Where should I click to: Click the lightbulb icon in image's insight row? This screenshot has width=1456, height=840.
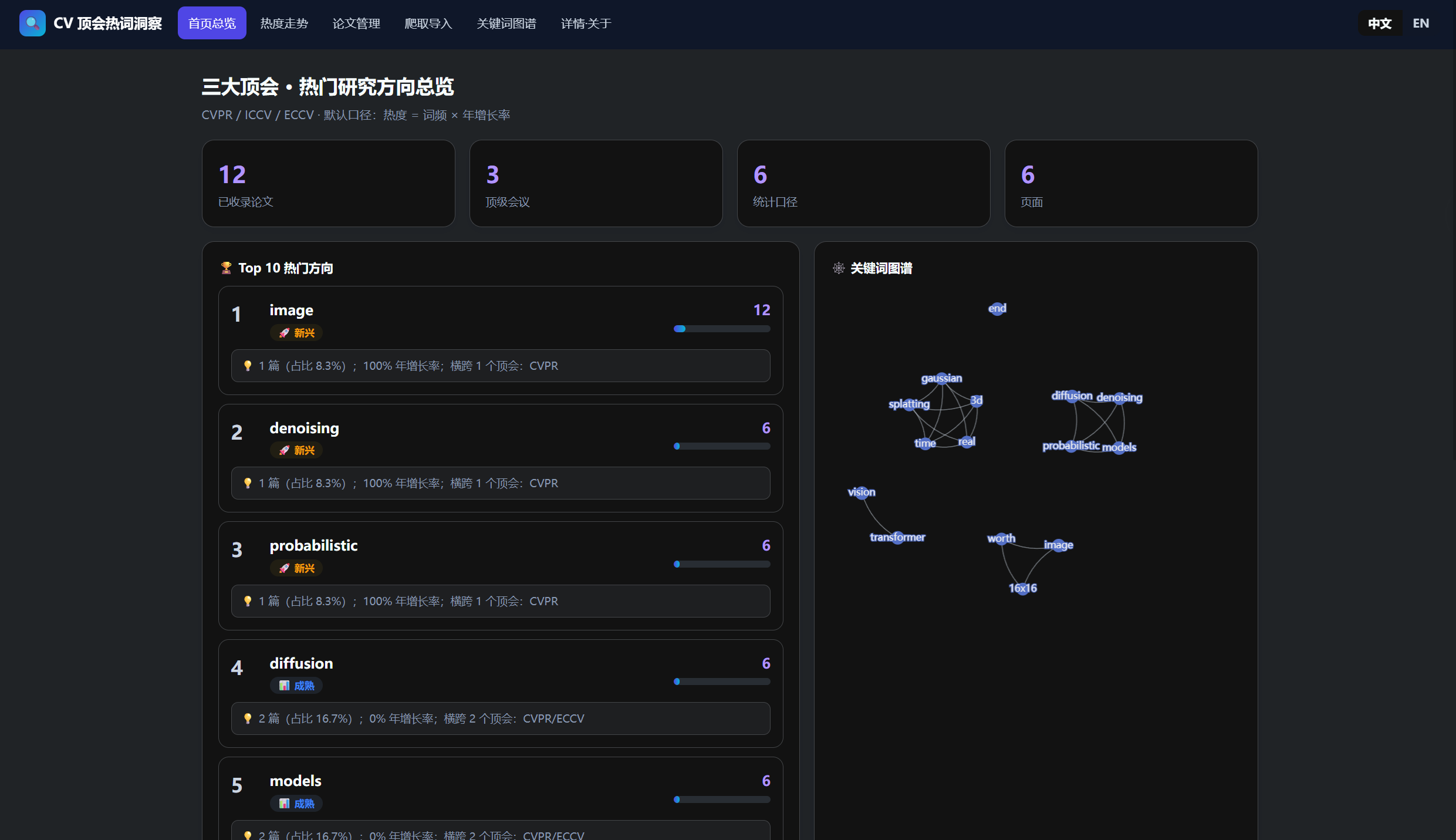[x=248, y=366]
